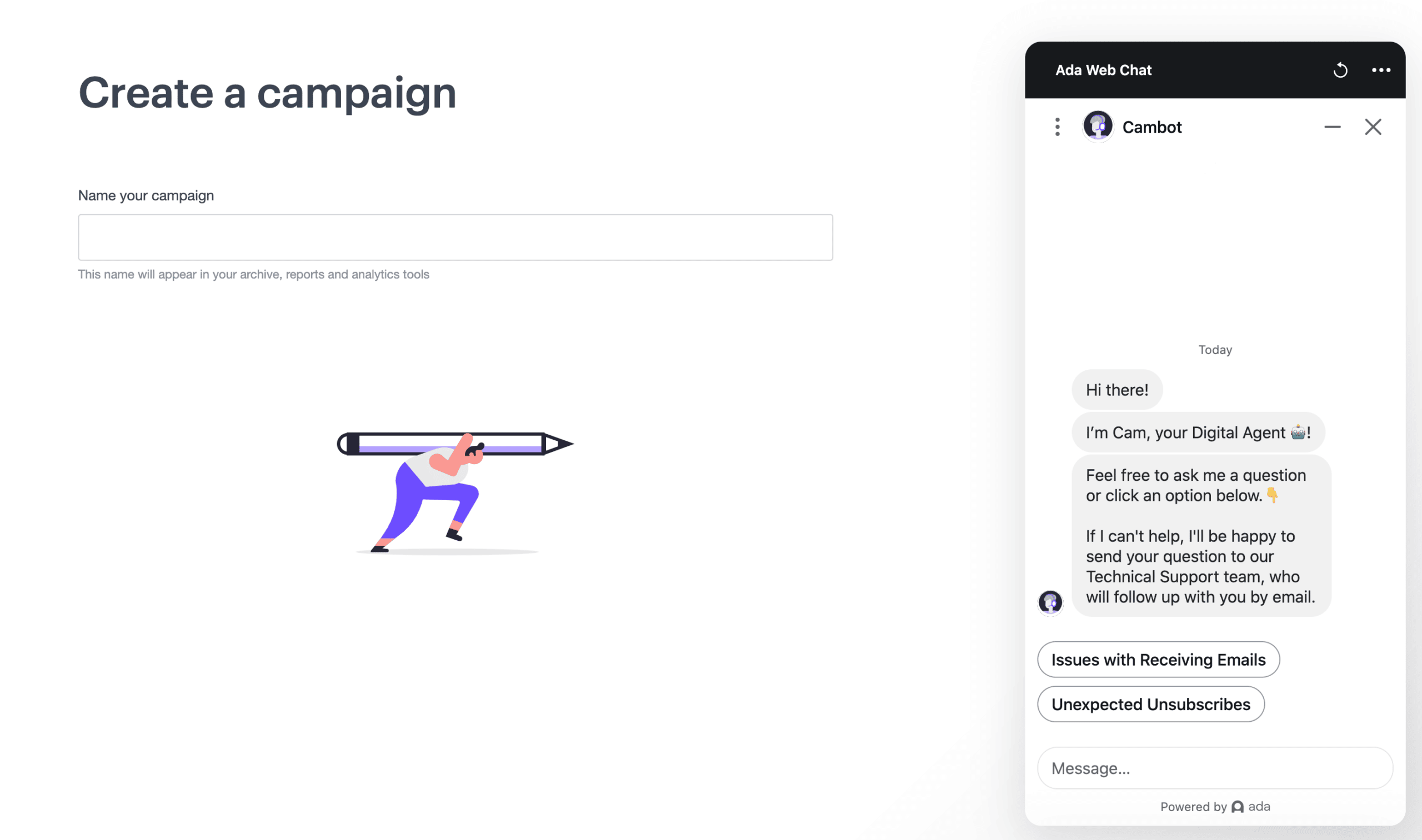Close the Cambot chat panel

tap(1373, 127)
